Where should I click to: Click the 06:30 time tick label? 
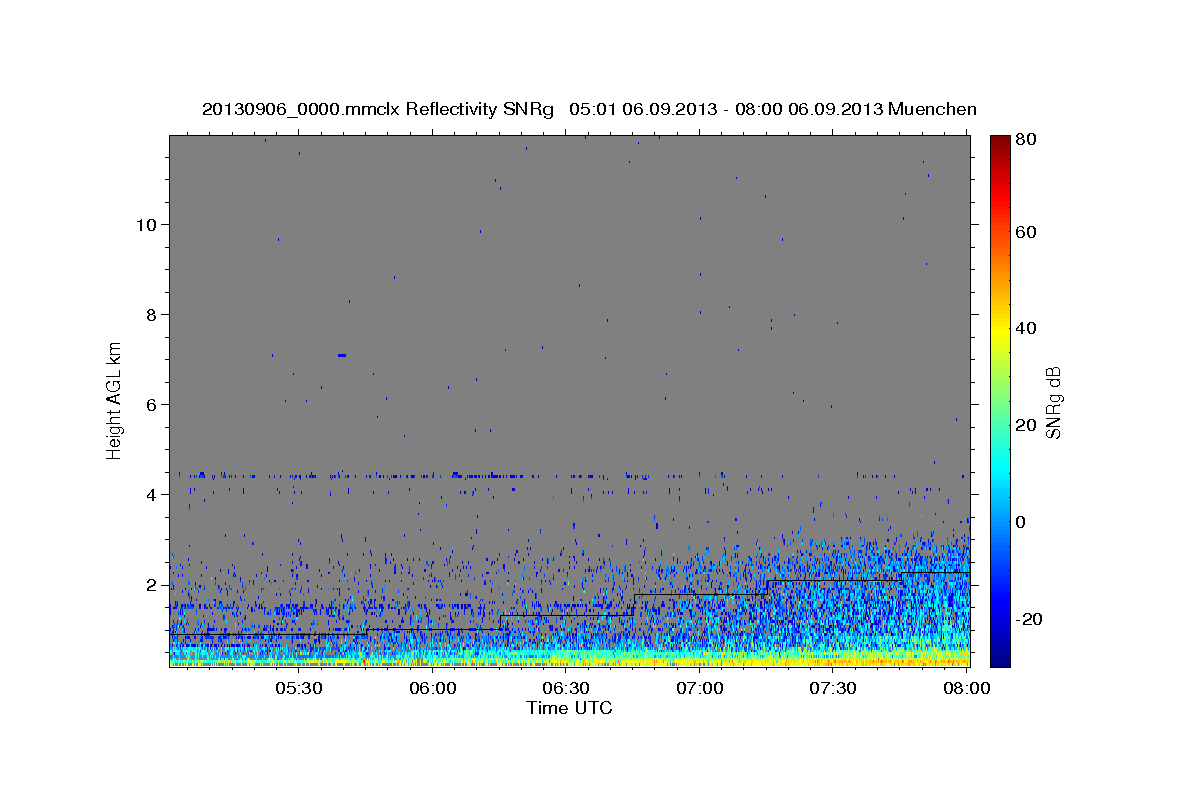[565, 688]
